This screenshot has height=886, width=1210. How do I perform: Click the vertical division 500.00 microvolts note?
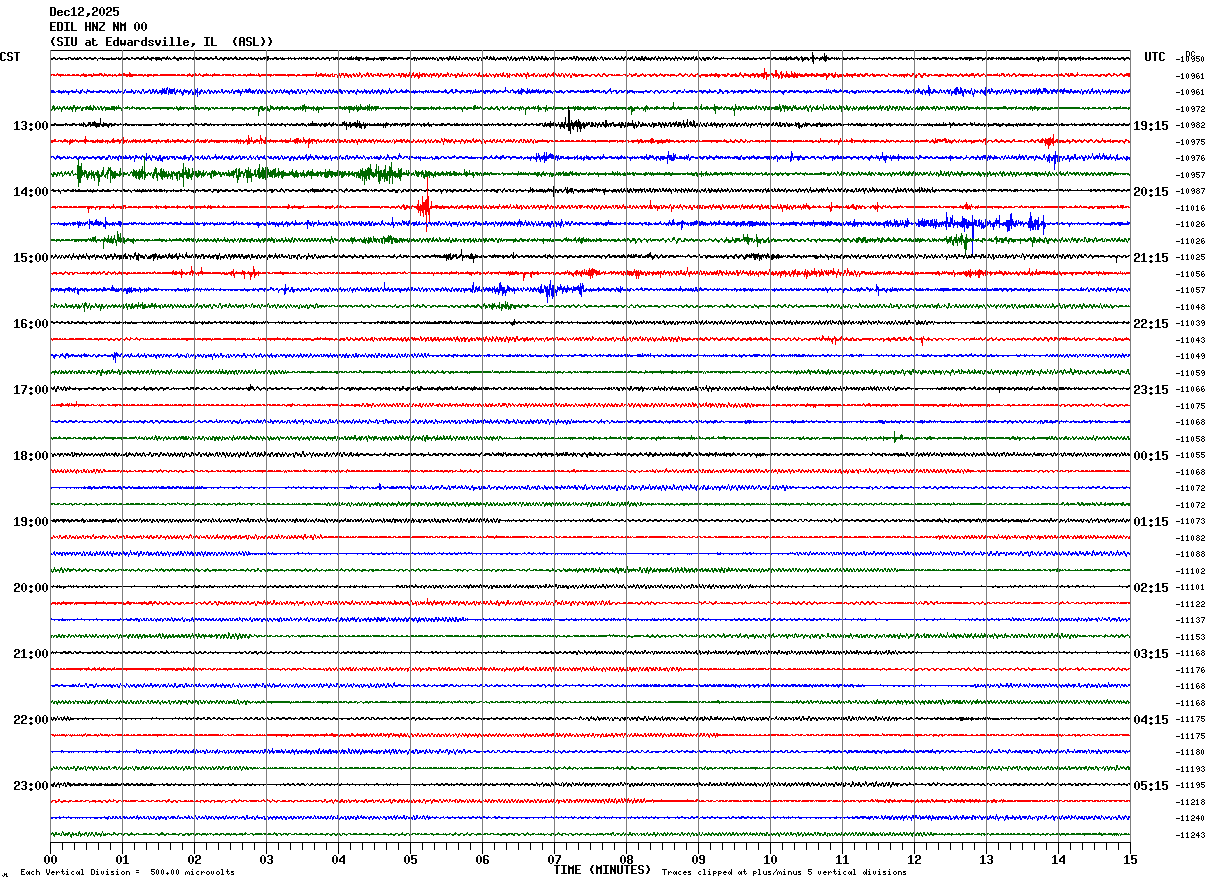tap(127, 872)
